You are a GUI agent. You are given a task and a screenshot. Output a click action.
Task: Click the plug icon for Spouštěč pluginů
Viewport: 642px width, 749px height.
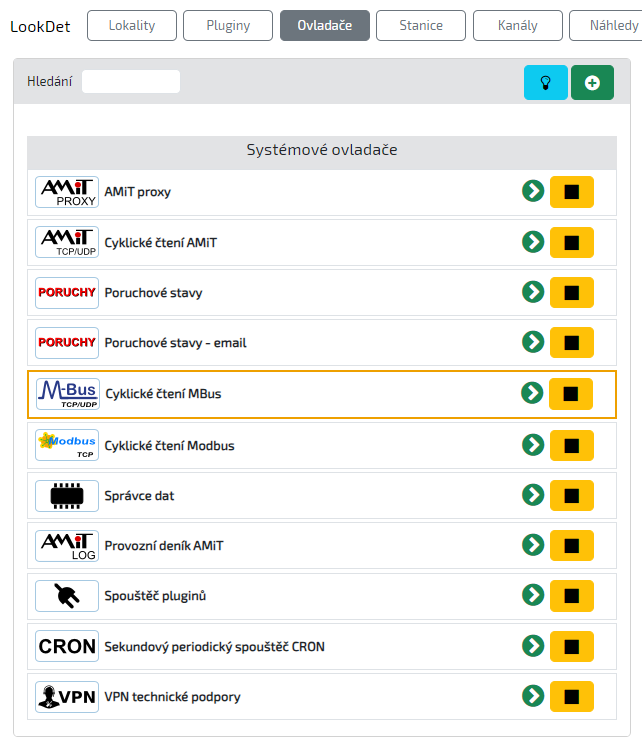point(67,596)
